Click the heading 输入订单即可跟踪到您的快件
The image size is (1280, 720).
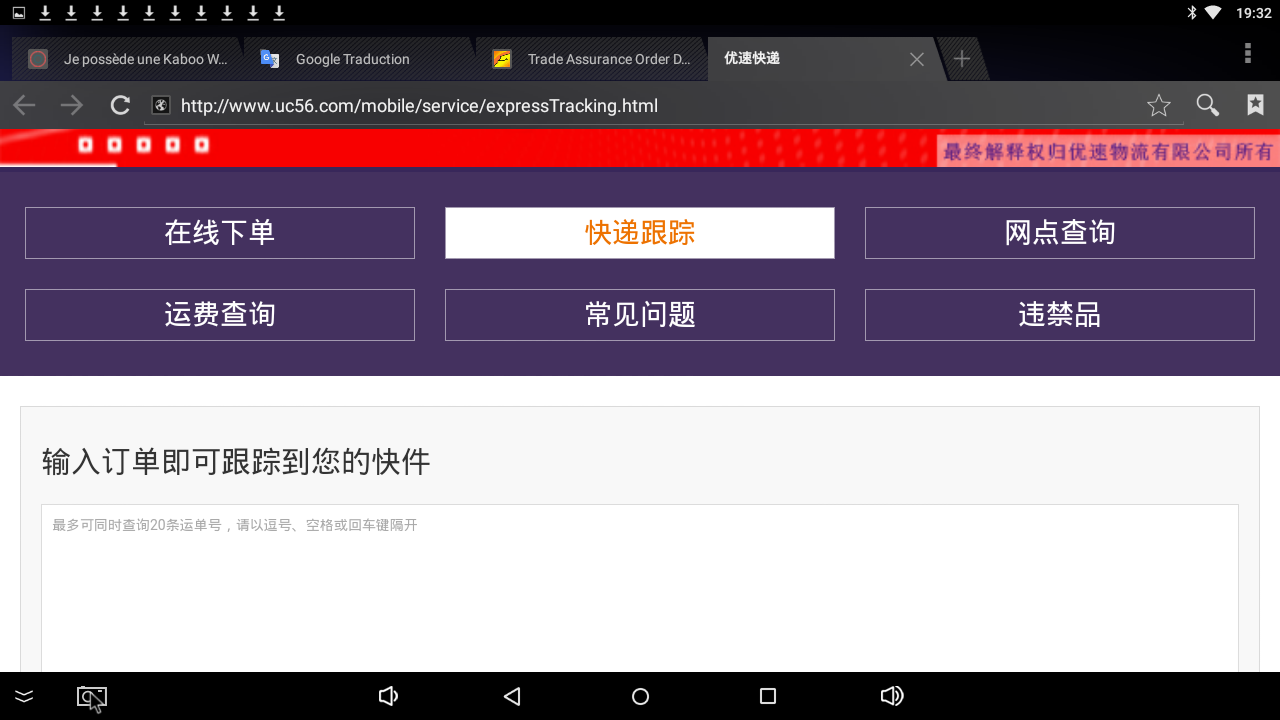[236, 462]
